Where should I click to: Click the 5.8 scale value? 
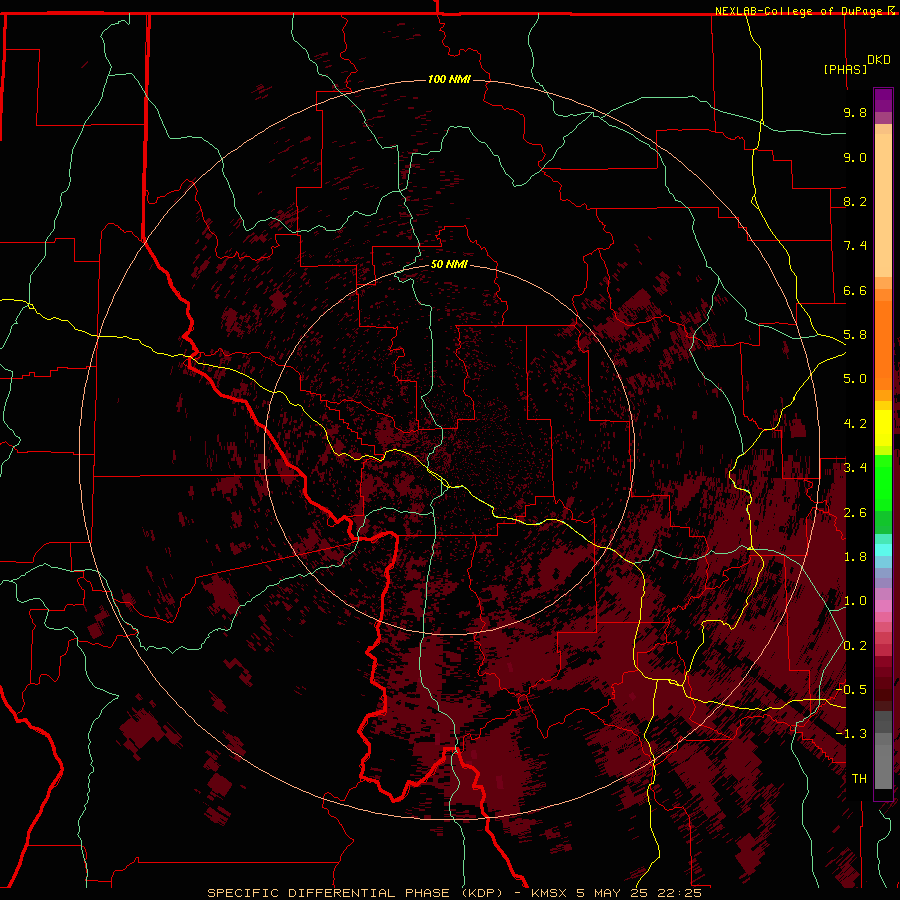pyautogui.click(x=855, y=335)
